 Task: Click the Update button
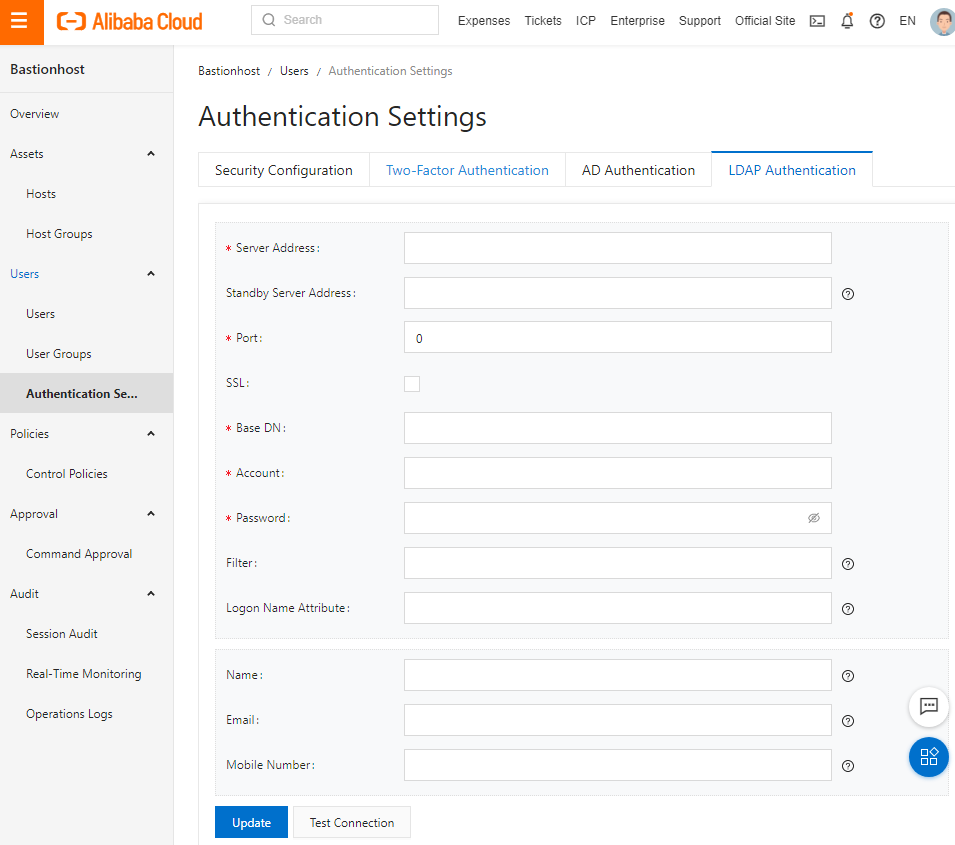coord(251,822)
